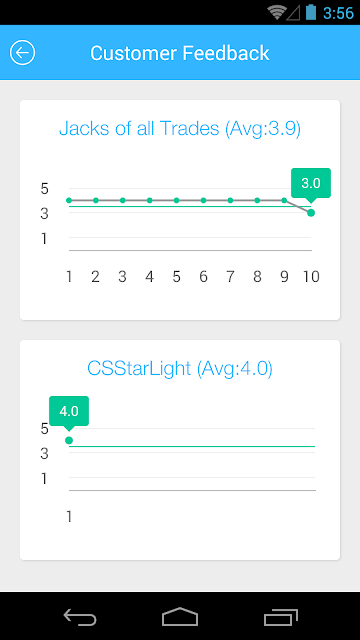
Task: Open CSStarLight (Avg:4.0) title
Action: point(180,369)
